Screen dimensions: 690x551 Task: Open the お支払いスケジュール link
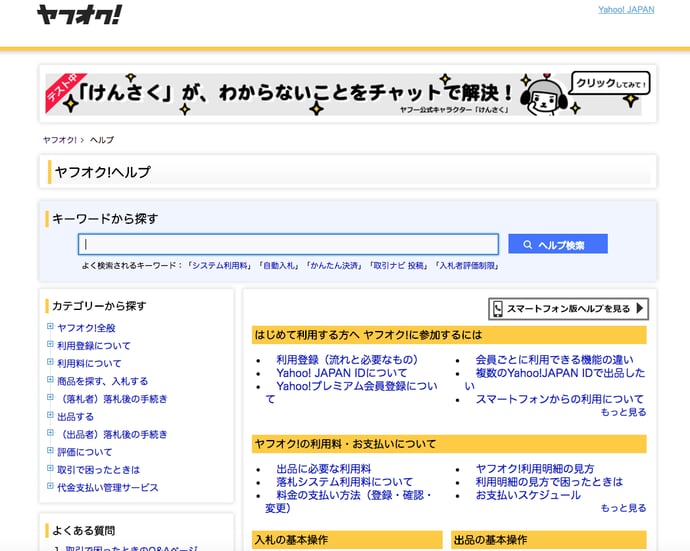tap(527, 495)
